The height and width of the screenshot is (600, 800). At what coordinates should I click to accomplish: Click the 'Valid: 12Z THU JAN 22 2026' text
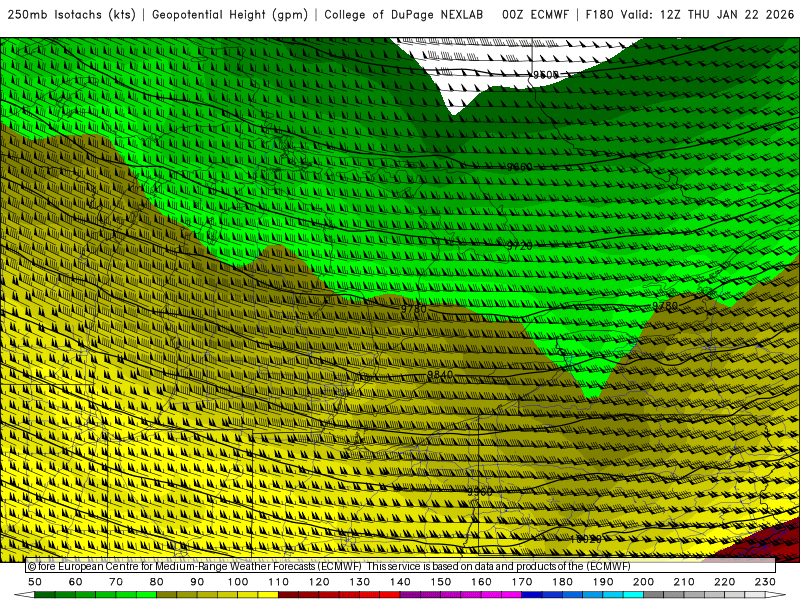click(707, 15)
